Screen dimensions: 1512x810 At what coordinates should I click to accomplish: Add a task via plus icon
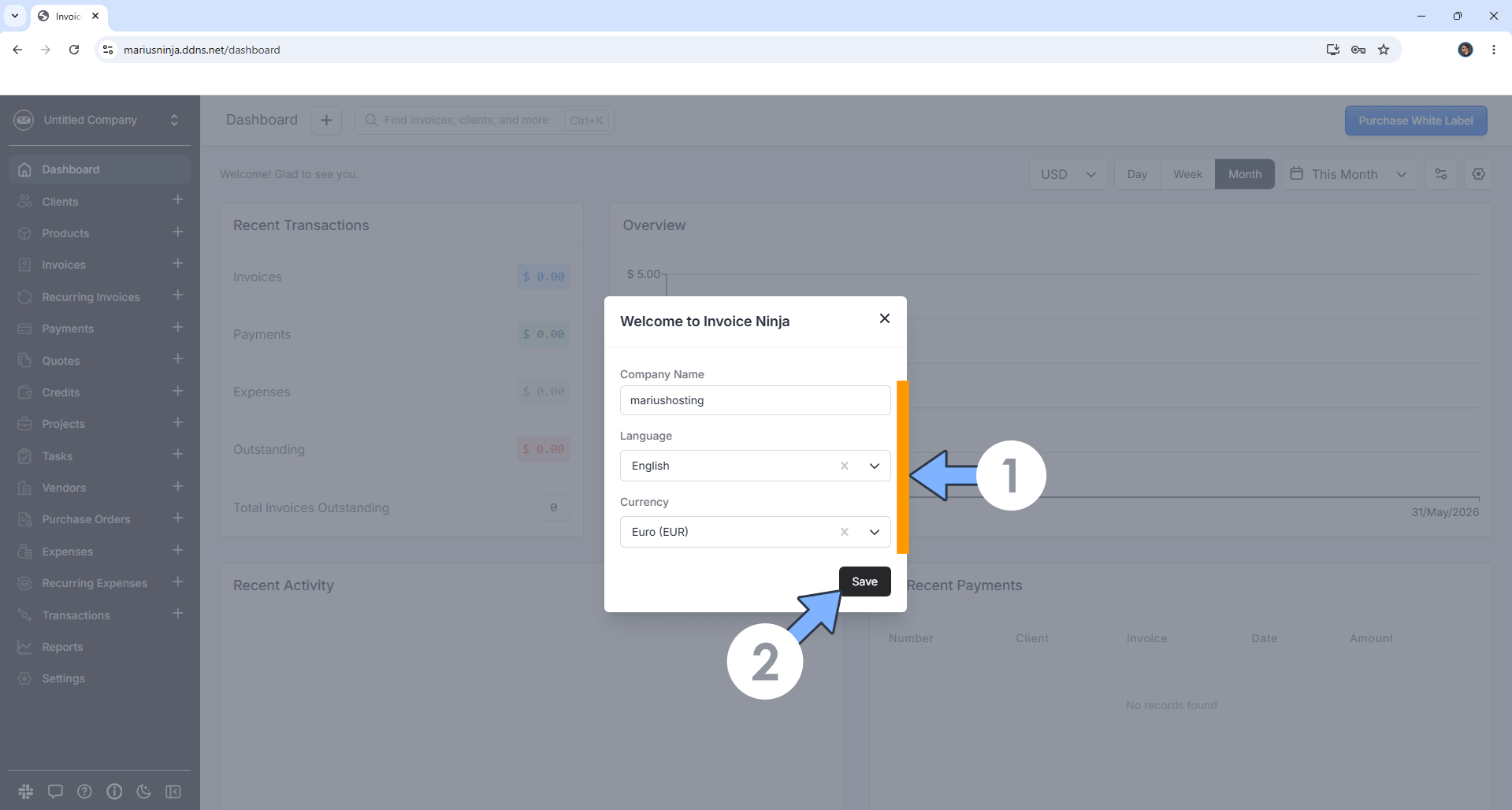(177, 455)
